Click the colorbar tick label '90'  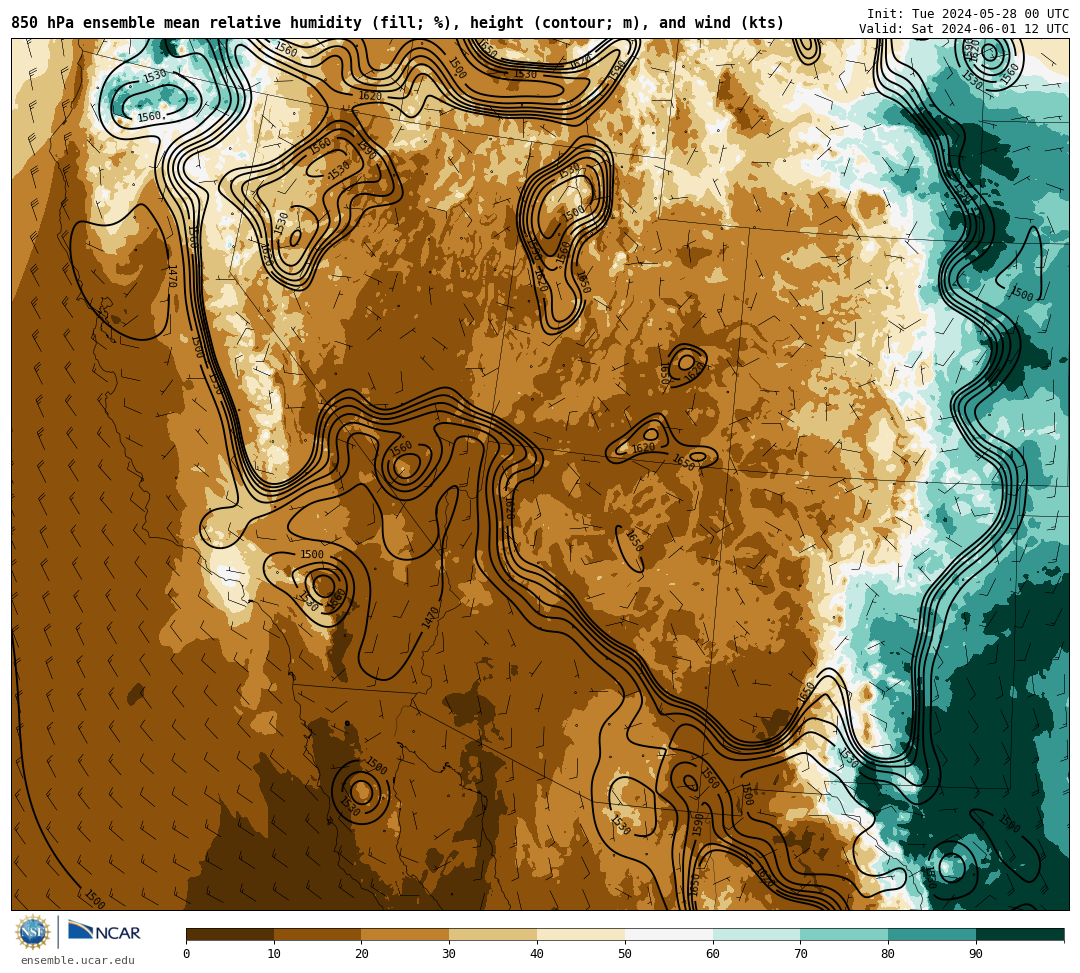(976, 954)
